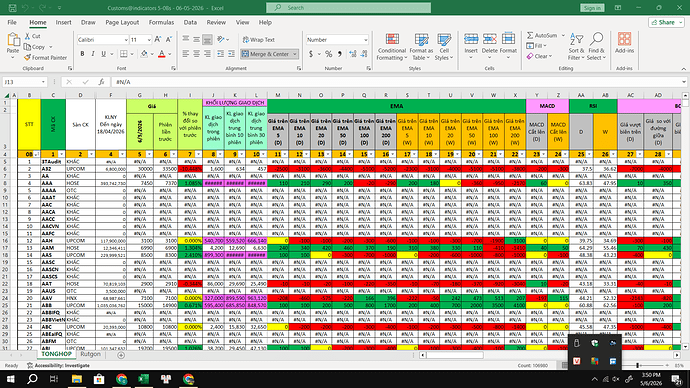Open the Borders dropdown arrow
Screen dimensions: 690x388
pos(133,54)
